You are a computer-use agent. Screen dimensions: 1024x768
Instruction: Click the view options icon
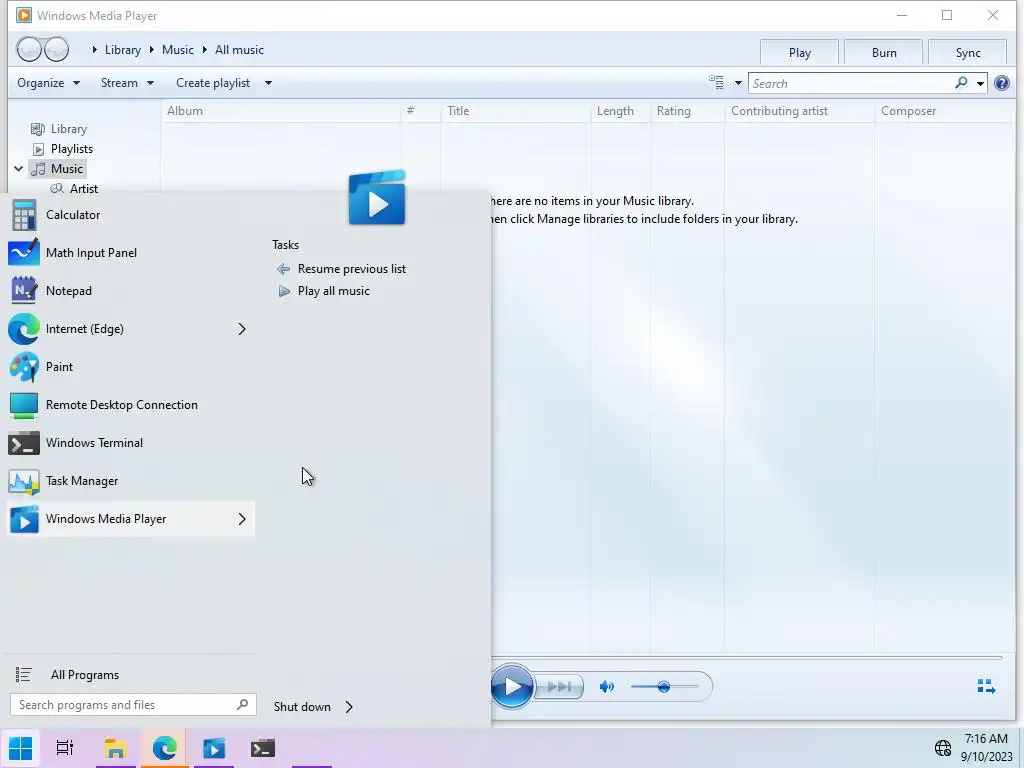pyautogui.click(x=716, y=82)
